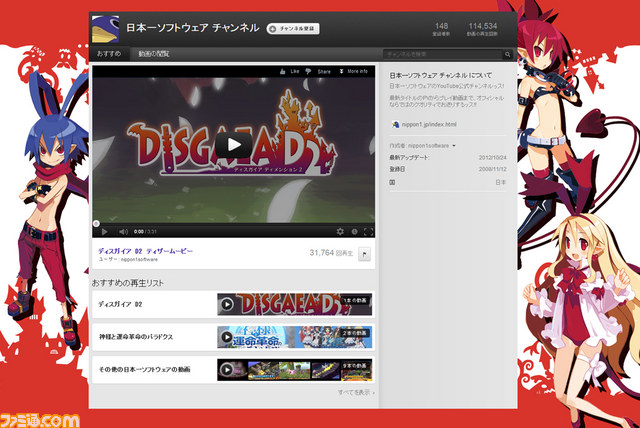Expand the nippon1software creator dropdown arrow

[454, 146]
